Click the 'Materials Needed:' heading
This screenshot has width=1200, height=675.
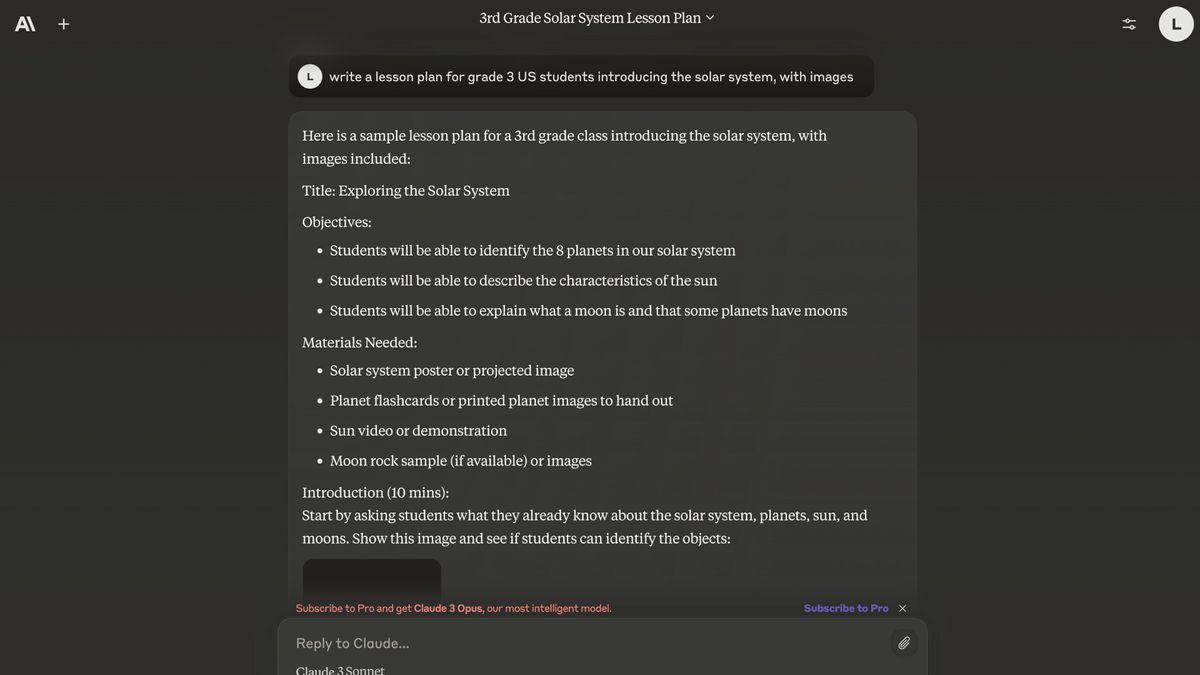[360, 342]
